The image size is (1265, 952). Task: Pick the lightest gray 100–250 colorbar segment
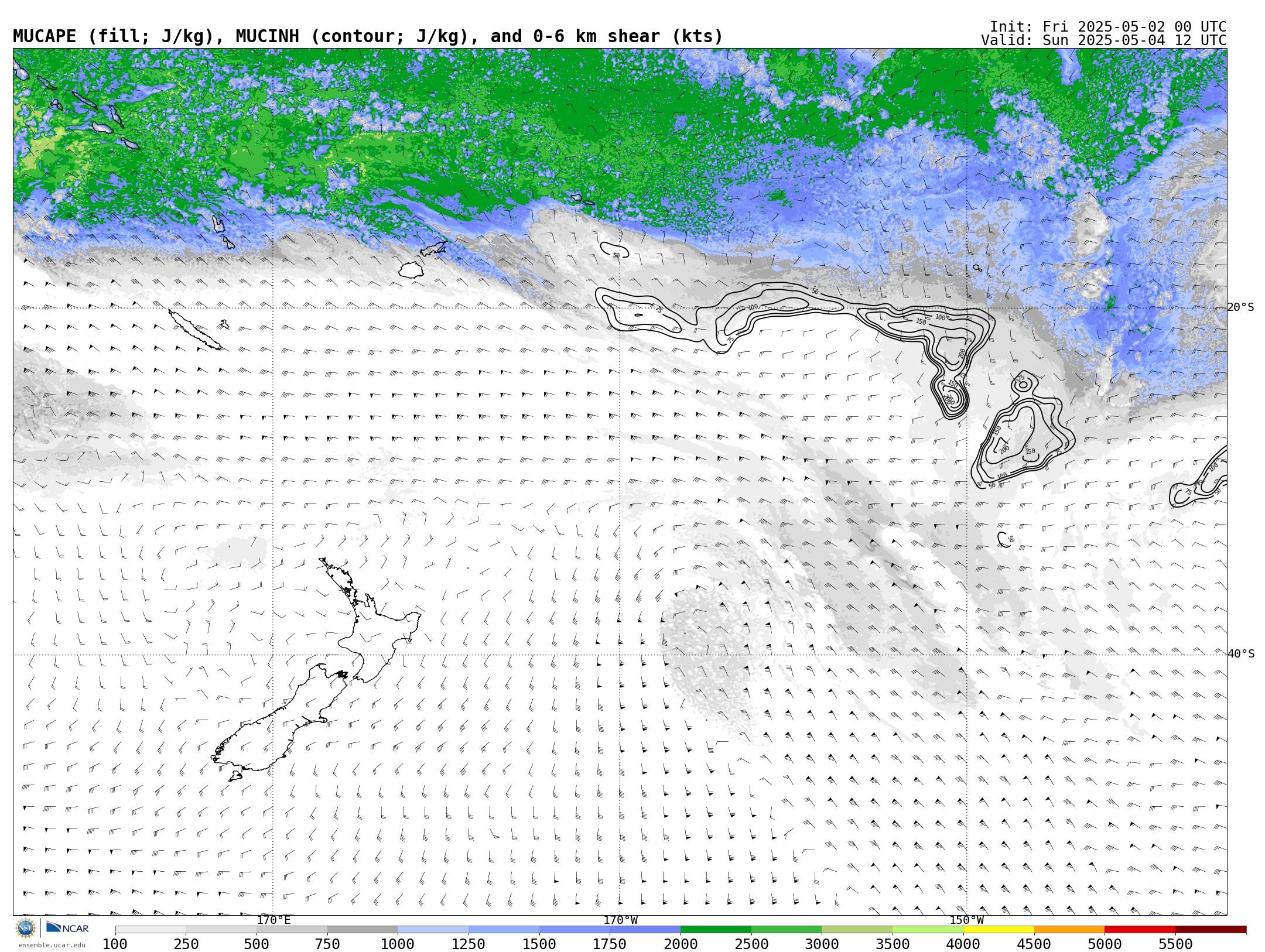[151, 930]
